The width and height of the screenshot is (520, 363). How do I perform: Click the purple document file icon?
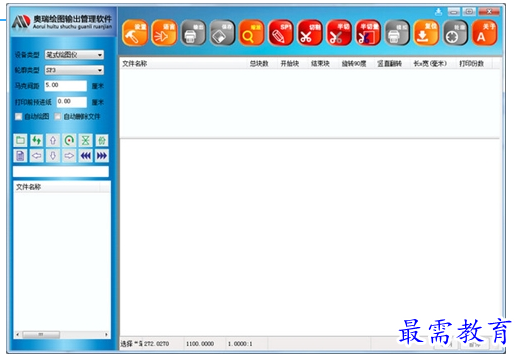coord(20,156)
